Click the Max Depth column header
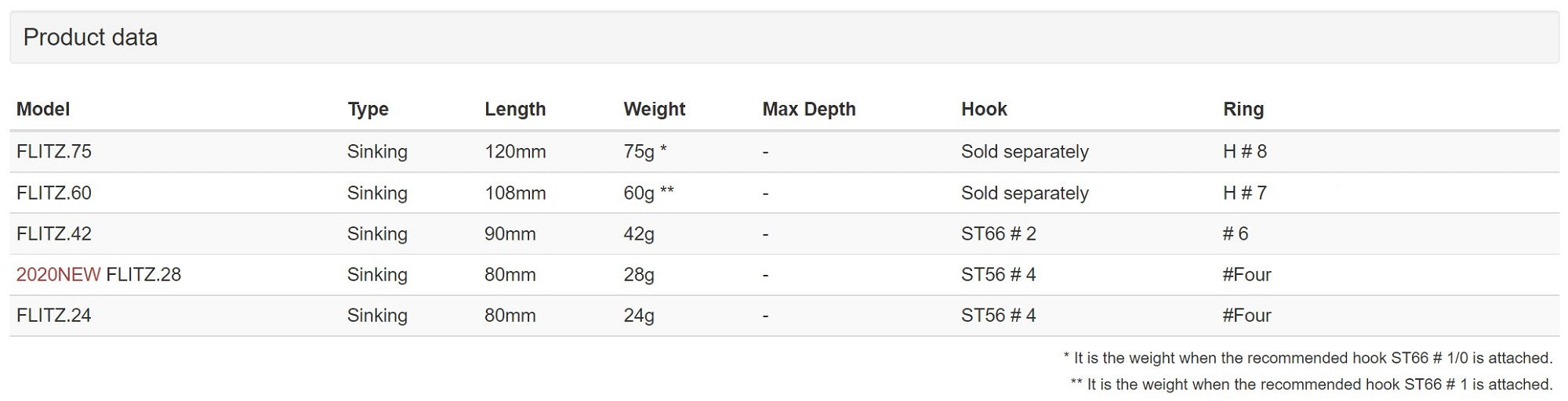 tap(808, 110)
